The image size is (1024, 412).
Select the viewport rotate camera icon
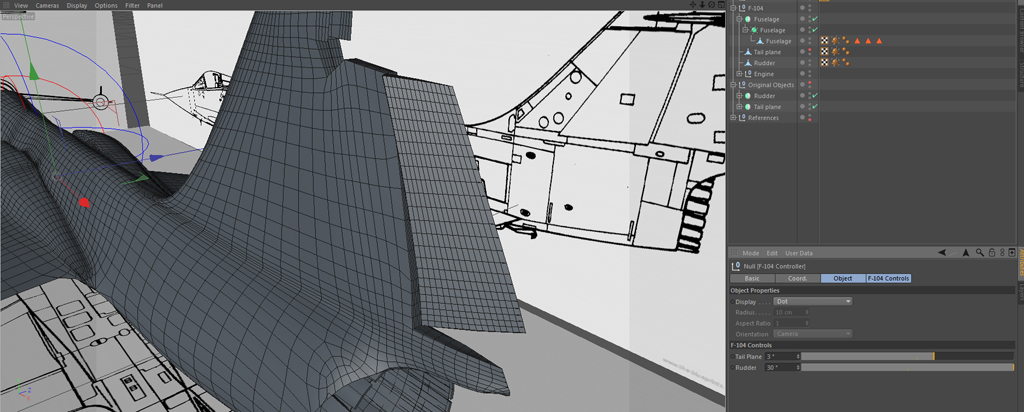[x=711, y=5]
